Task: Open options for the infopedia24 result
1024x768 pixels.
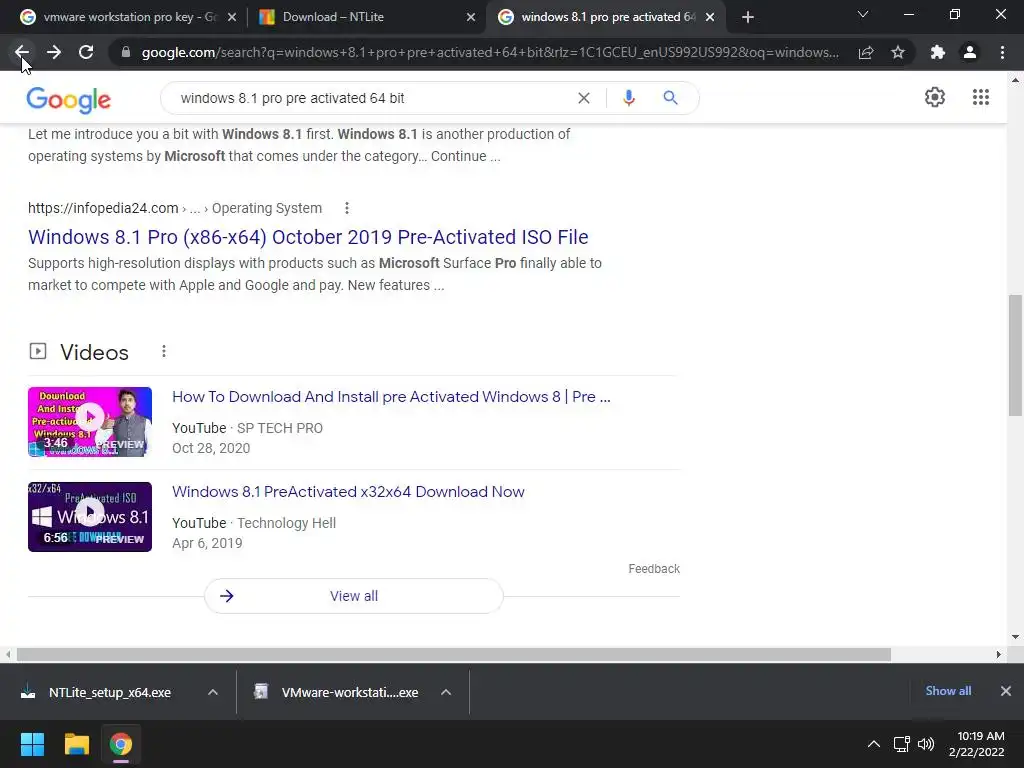Action: [347, 208]
